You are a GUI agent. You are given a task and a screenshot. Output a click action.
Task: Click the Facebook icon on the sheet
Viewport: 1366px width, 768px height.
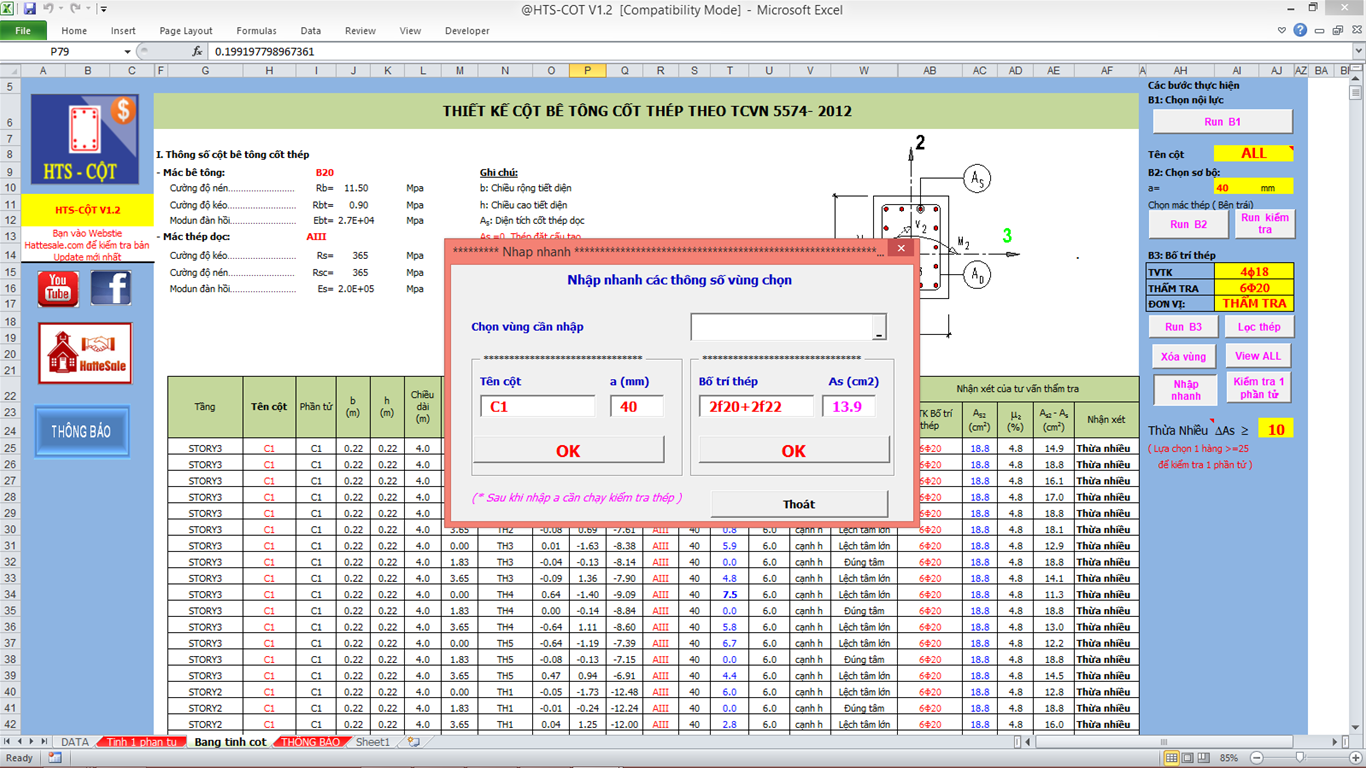(111, 288)
